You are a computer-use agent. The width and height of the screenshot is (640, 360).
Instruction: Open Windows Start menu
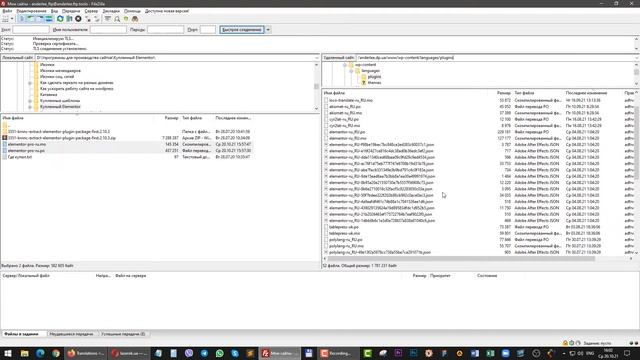coord(8,353)
